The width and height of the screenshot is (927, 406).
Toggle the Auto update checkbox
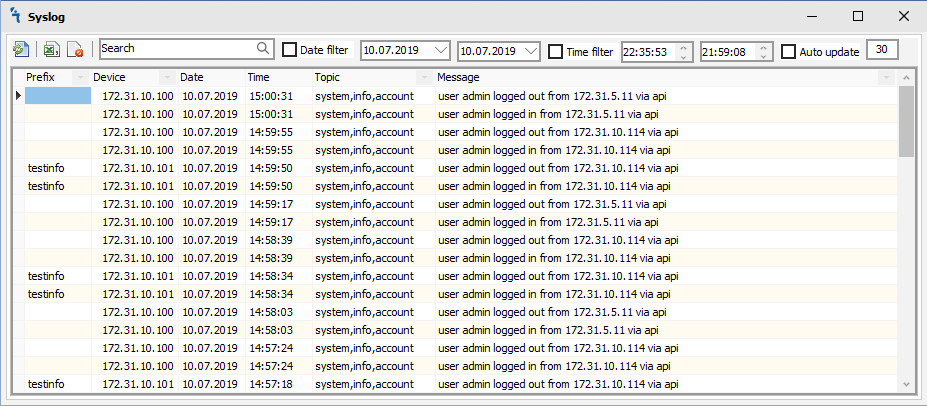[x=789, y=51]
